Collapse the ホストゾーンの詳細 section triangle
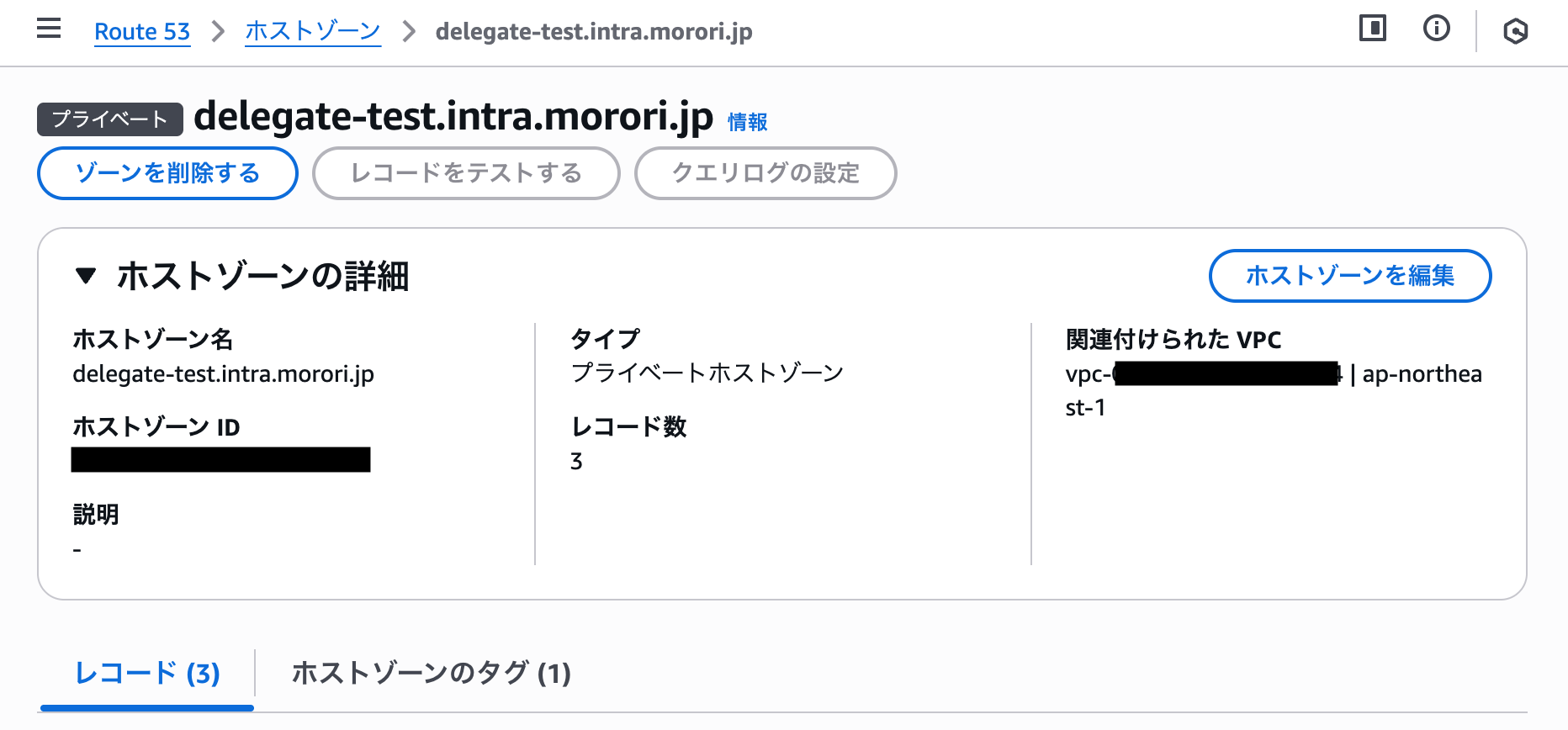1568x730 pixels. (x=85, y=277)
